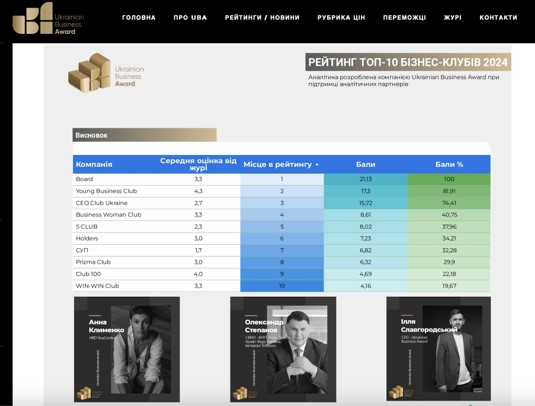This screenshot has width=535, height=406.
Task: Select the CEO Club Ukraine row
Action: tap(281, 203)
